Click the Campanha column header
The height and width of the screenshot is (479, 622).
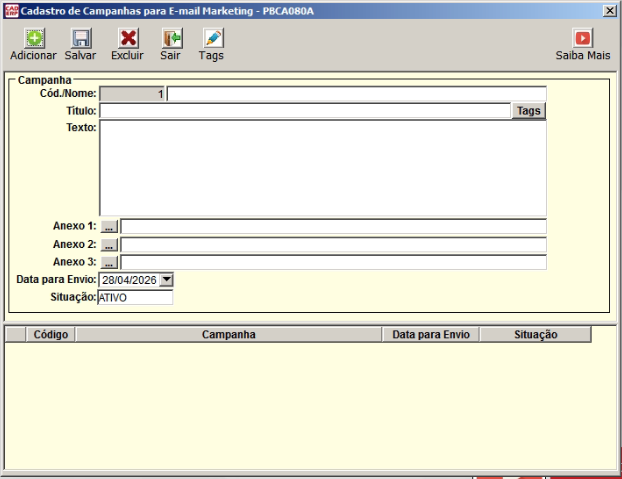[228, 334]
